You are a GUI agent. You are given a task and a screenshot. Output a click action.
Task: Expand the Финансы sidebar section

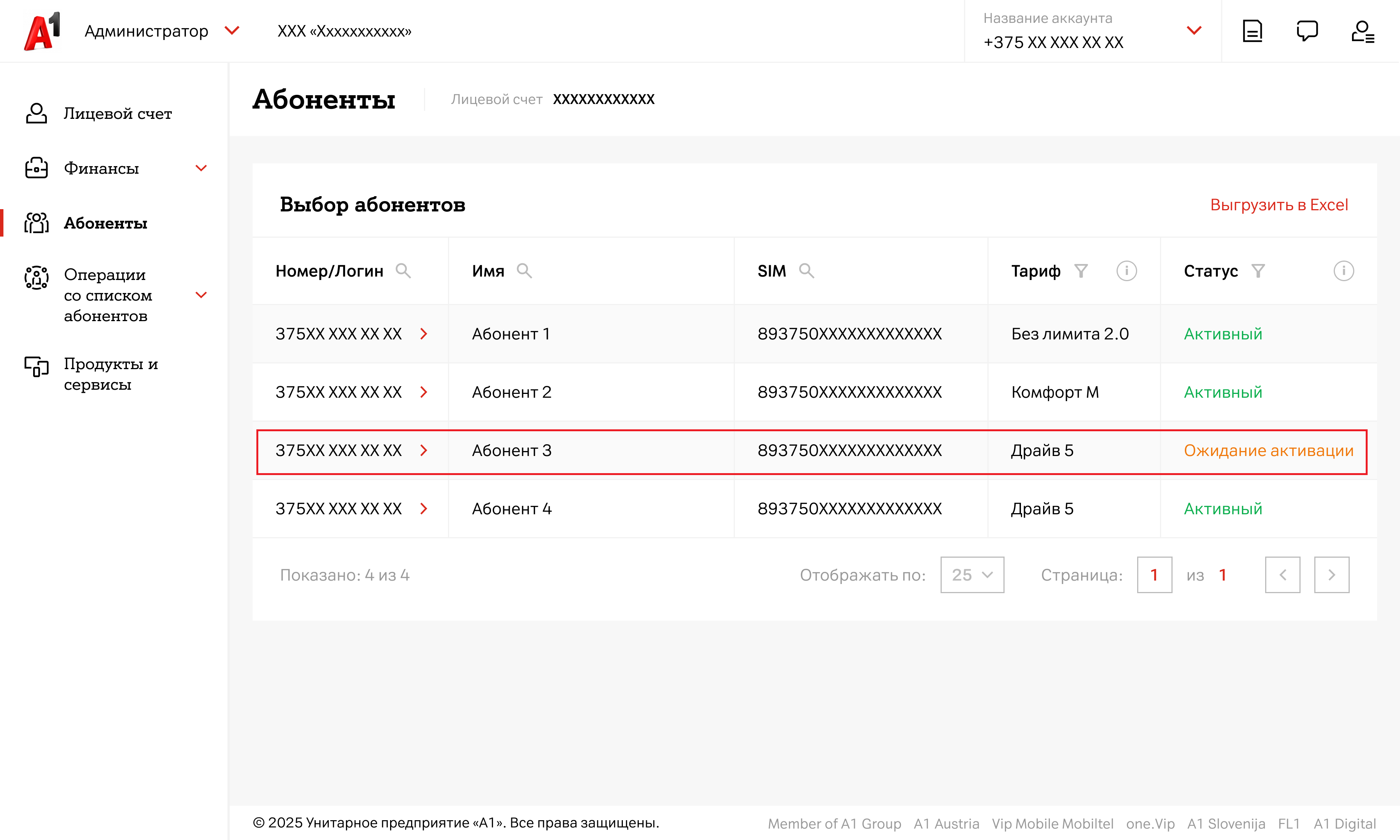(201, 168)
